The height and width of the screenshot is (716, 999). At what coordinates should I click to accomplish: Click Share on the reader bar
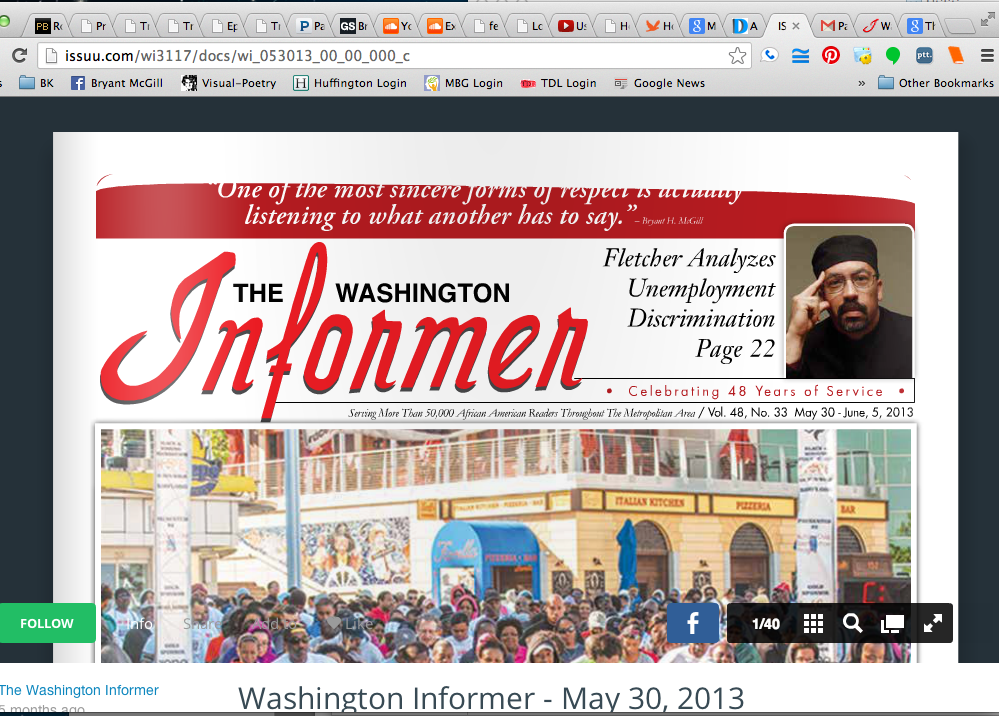pyautogui.click(x=201, y=624)
